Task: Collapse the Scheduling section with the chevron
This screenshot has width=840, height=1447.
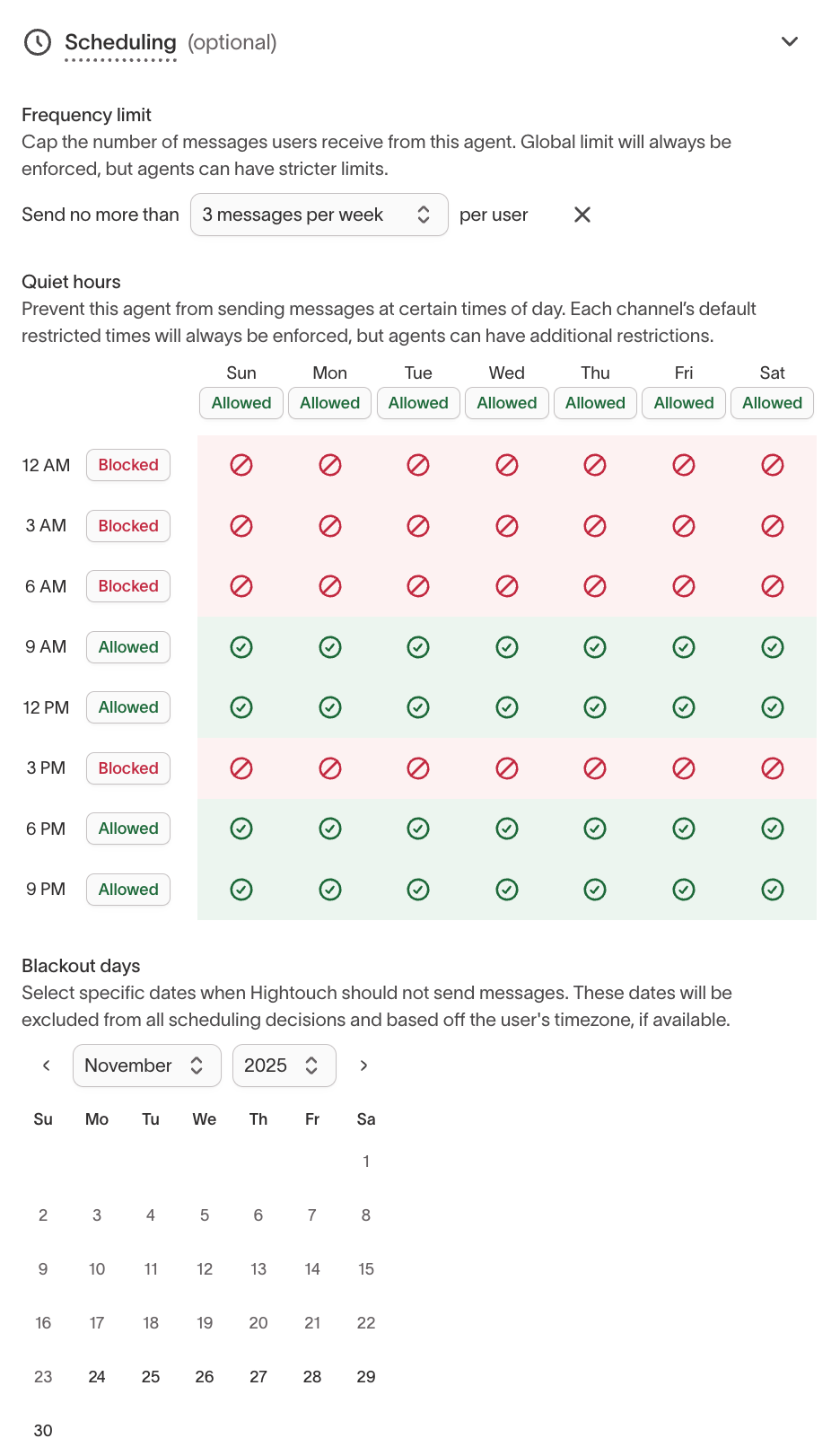Action: pyautogui.click(x=788, y=41)
